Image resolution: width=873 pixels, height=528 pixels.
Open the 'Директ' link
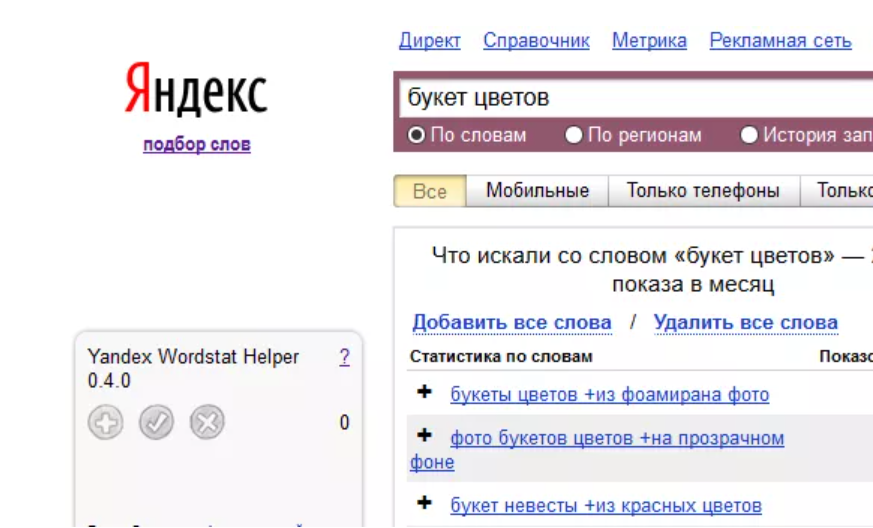430,41
